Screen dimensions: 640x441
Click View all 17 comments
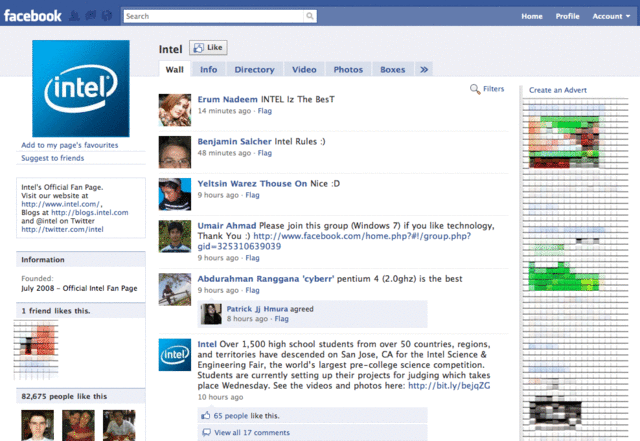point(252,432)
